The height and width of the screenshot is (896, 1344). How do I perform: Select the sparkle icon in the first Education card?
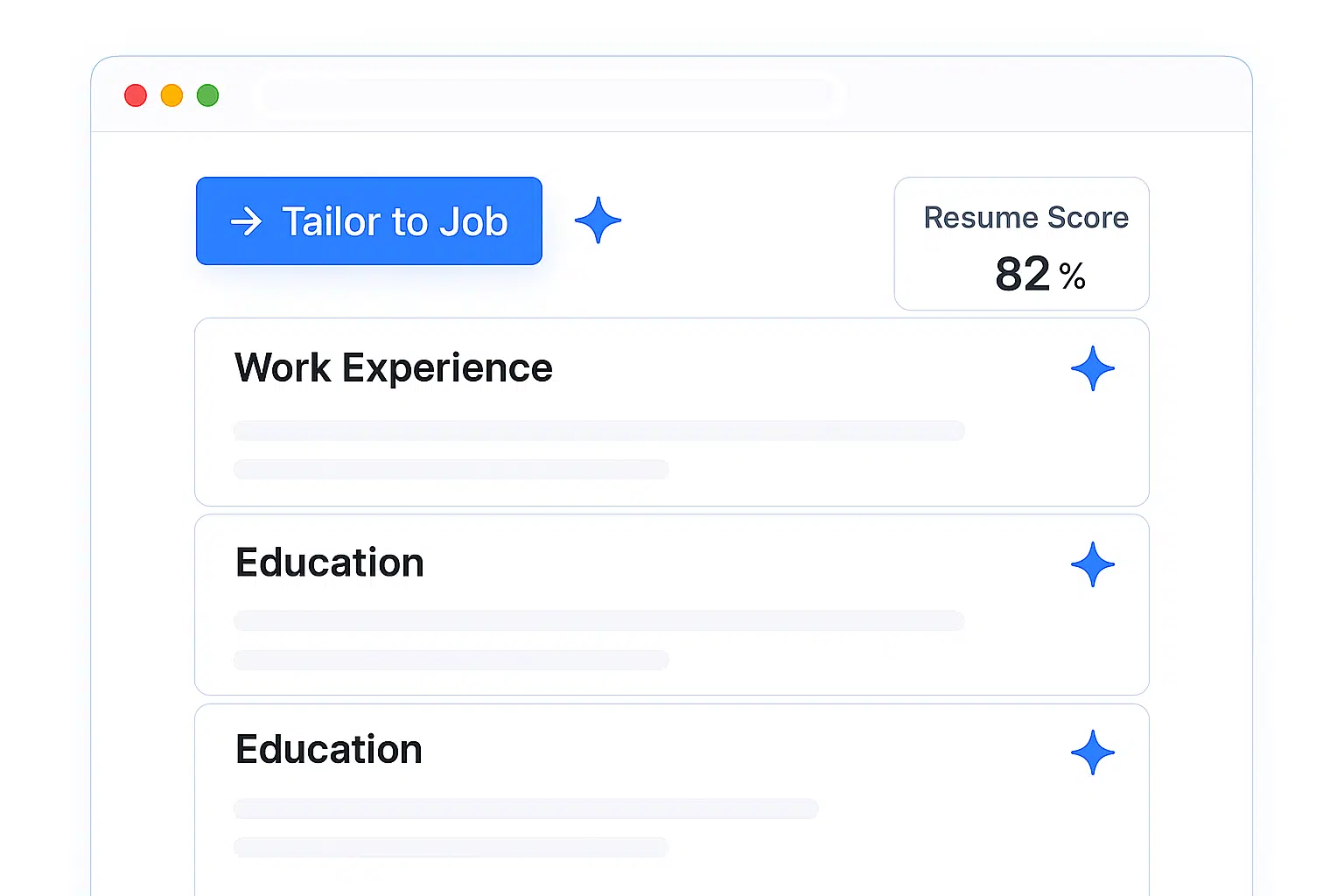[1093, 564]
